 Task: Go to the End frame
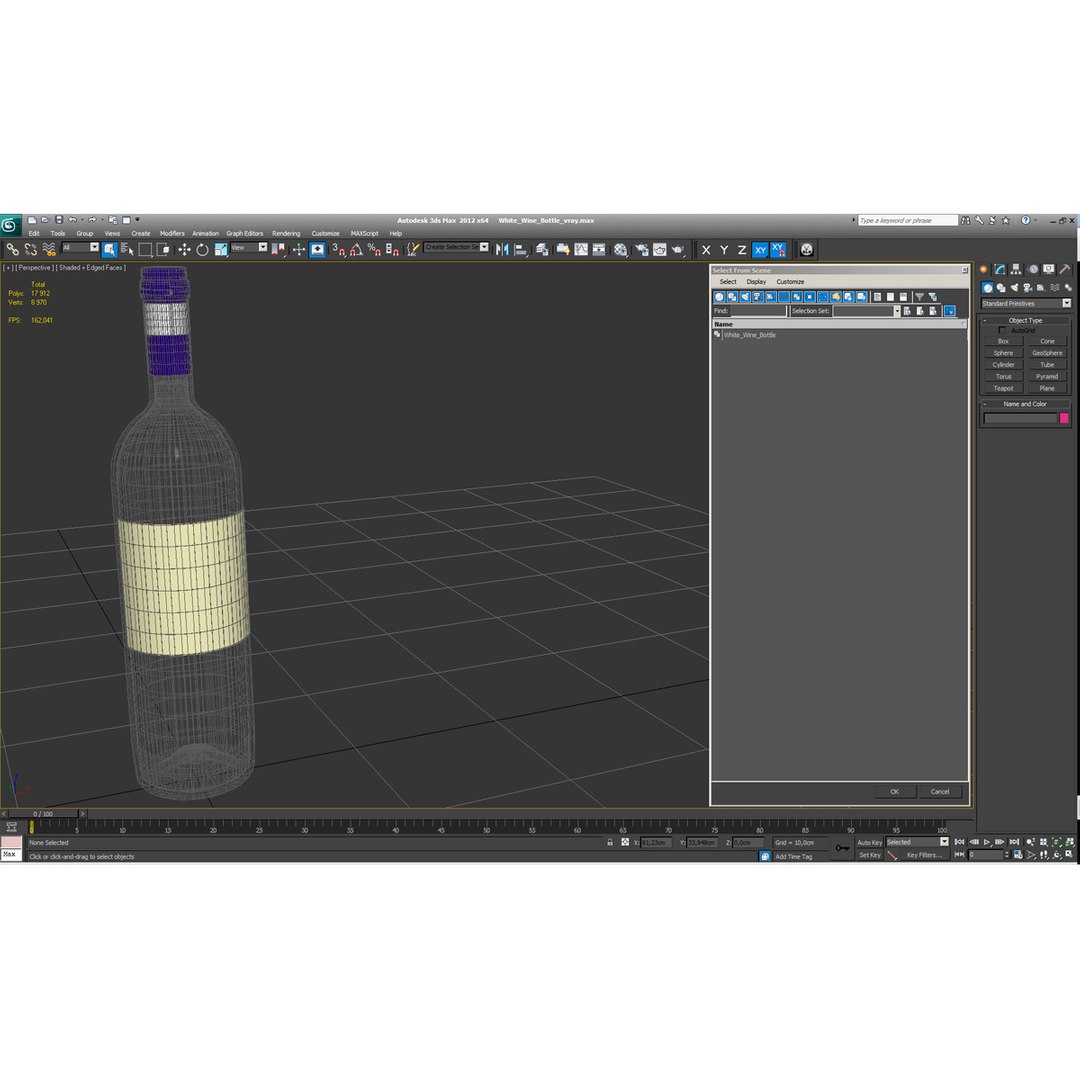[1014, 842]
